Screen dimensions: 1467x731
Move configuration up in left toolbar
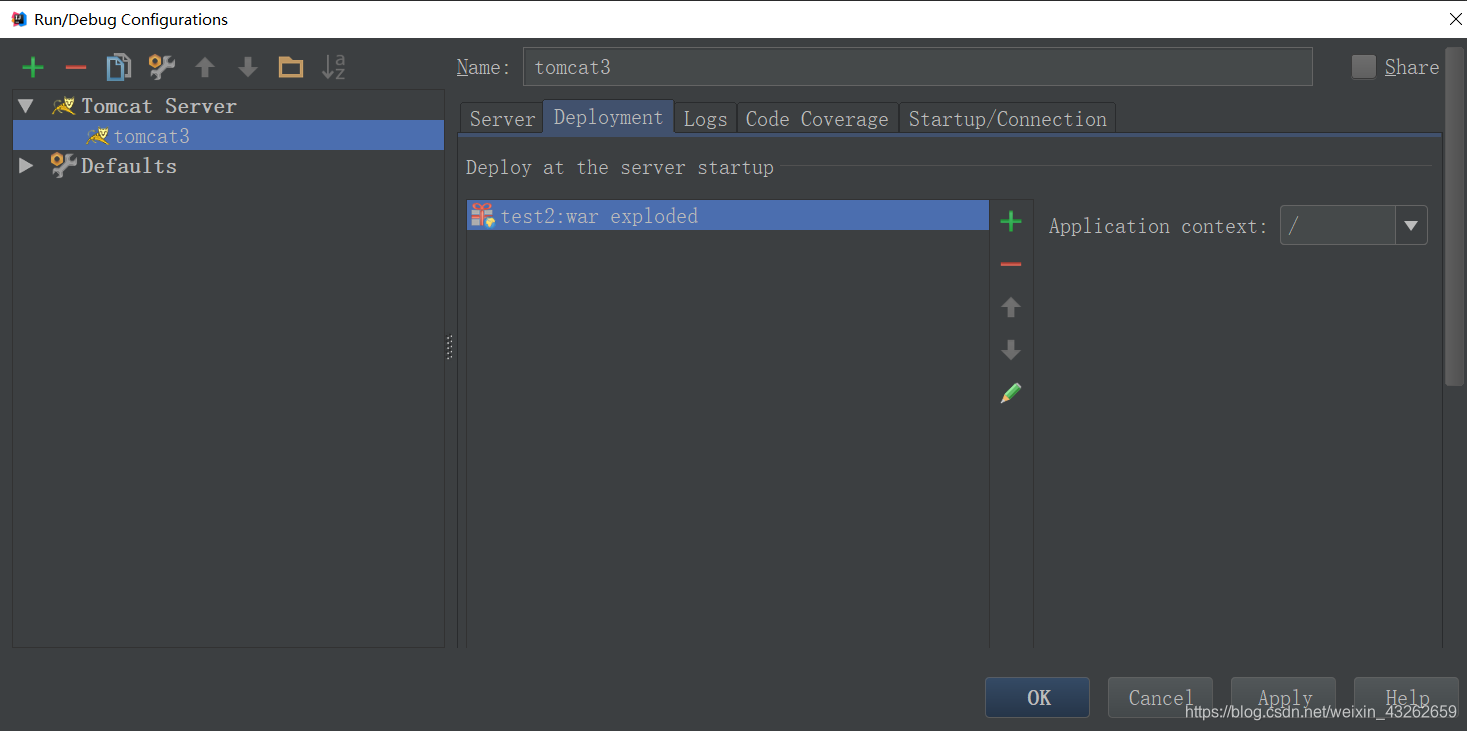(x=205, y=67)
